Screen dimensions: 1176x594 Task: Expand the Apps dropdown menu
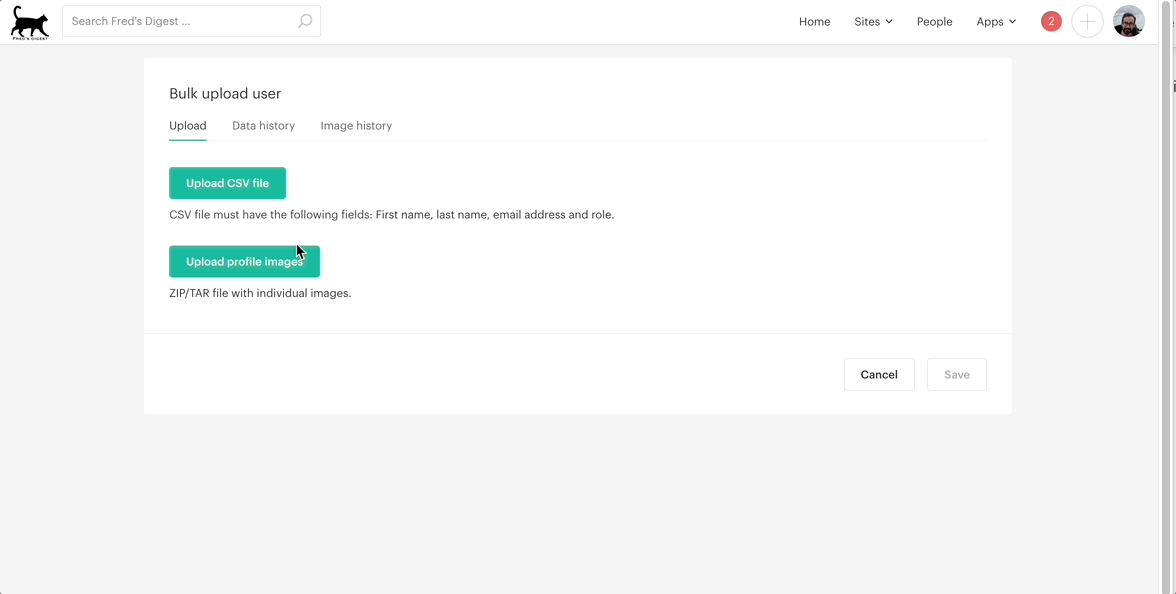pyautogui.click(x=996, y=21)
